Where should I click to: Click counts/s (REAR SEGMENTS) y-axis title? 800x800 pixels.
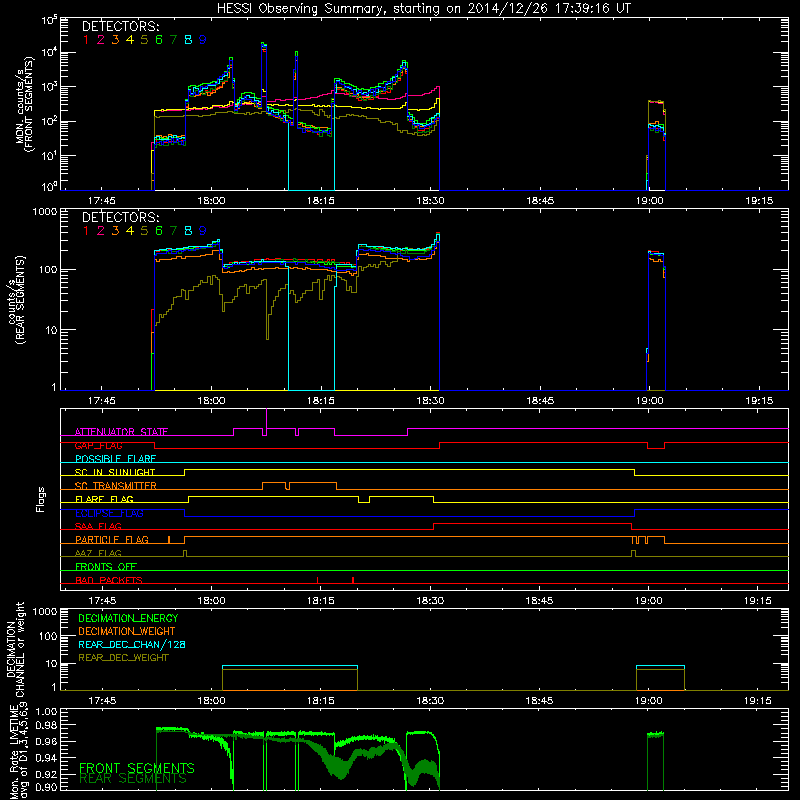tap(15, 299)
